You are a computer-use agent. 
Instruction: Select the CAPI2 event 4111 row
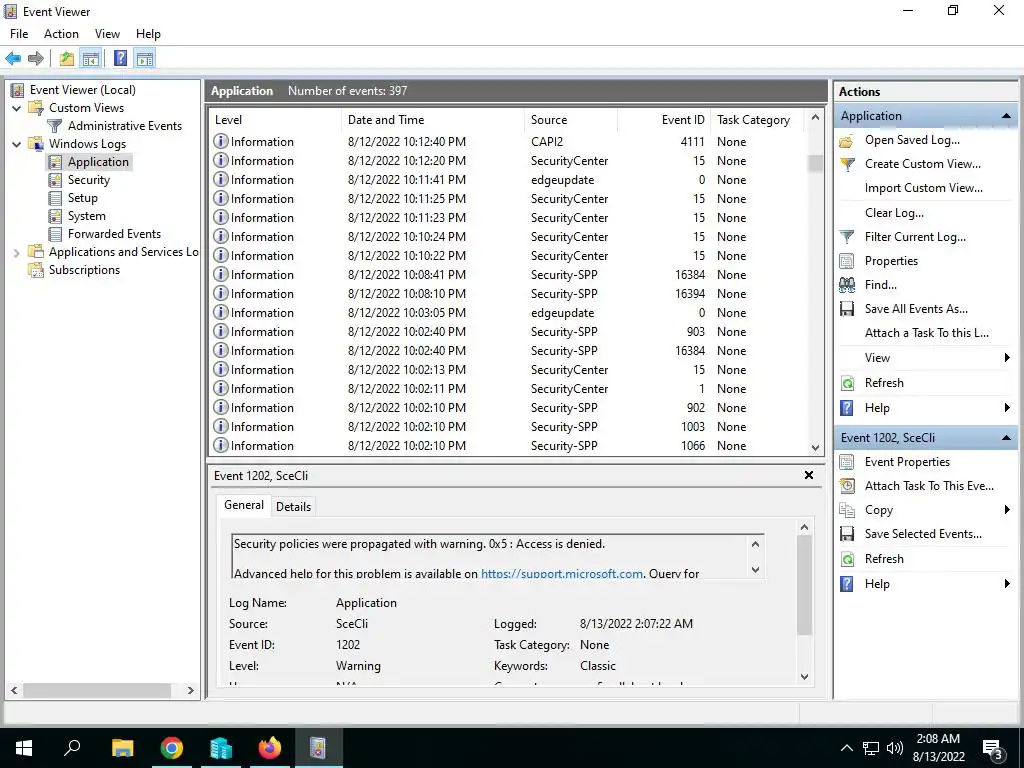point(508,142)
